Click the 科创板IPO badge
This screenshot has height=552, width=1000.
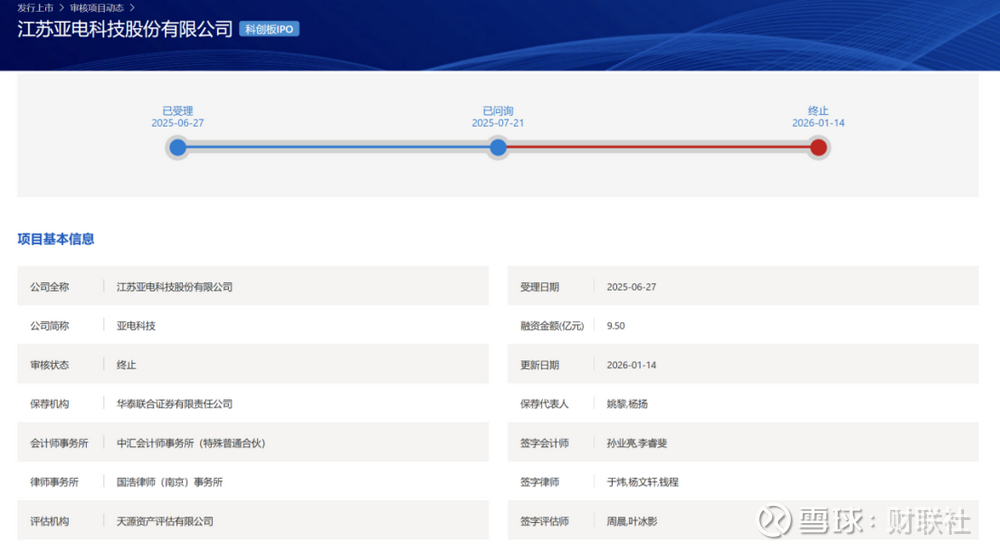(x=269, y=29)
